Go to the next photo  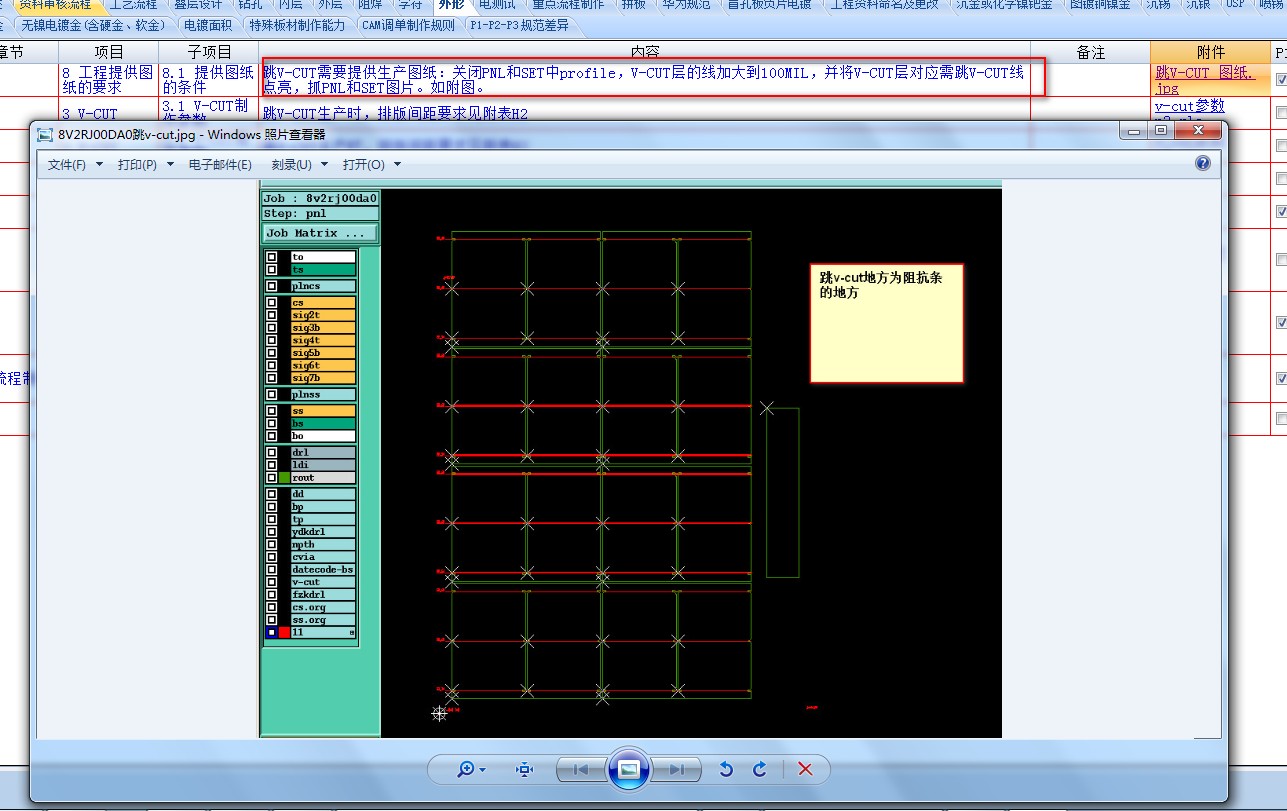tap(676, 769)
